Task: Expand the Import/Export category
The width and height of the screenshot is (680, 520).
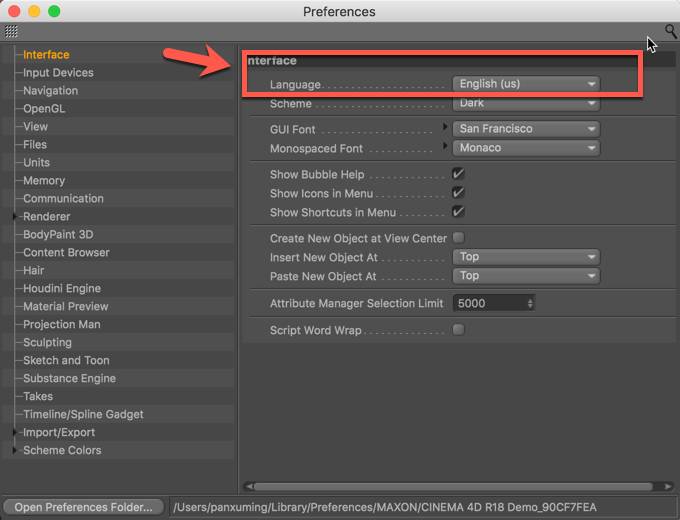Action: point(14,432)
